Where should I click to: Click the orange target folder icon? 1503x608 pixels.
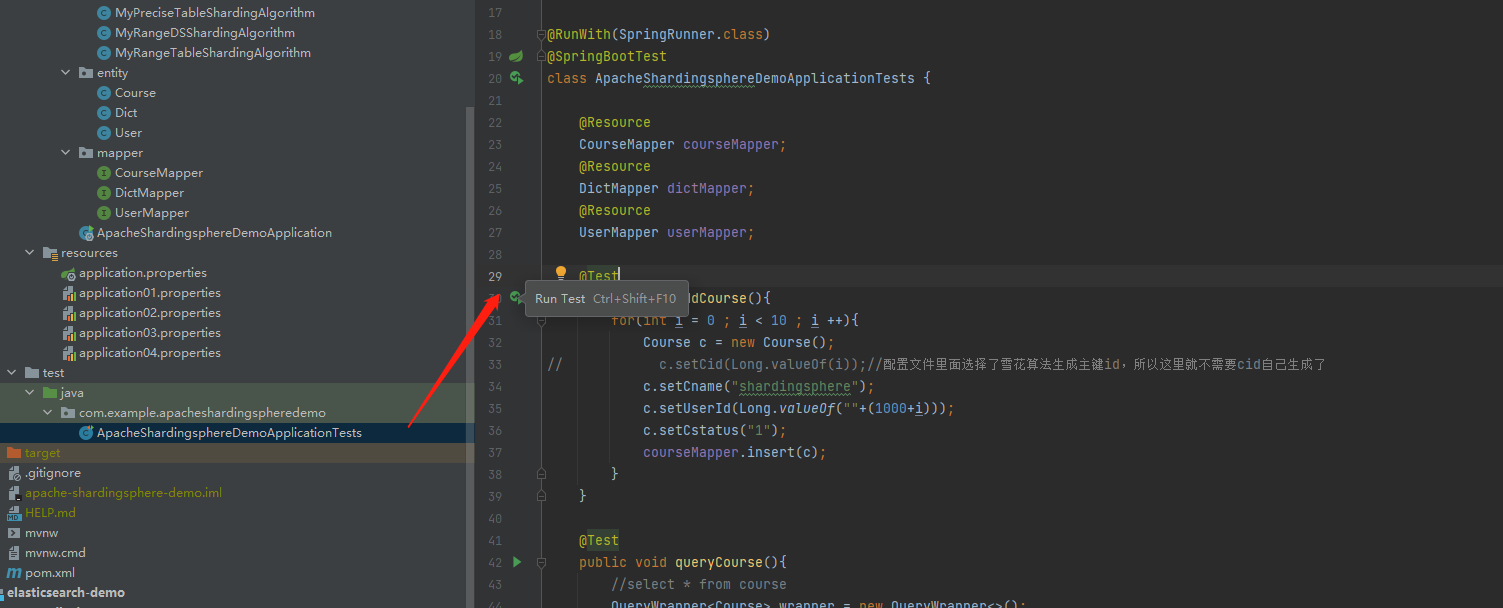[x=14, y=453]
